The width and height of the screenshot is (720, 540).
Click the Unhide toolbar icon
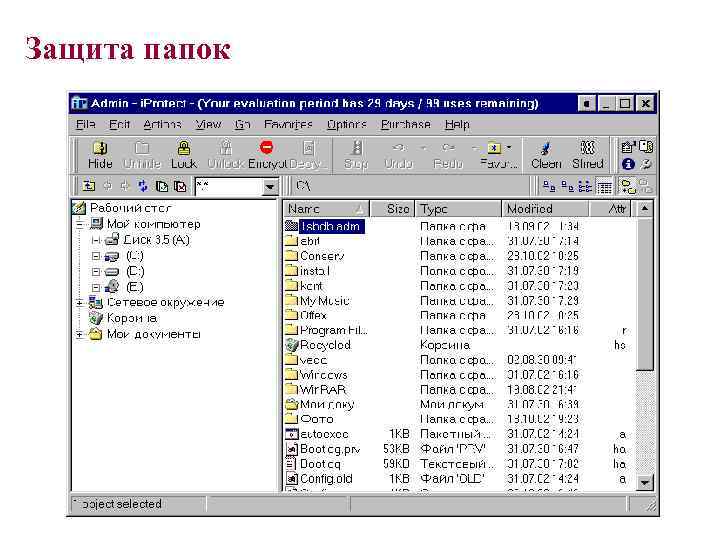(142, 148)
